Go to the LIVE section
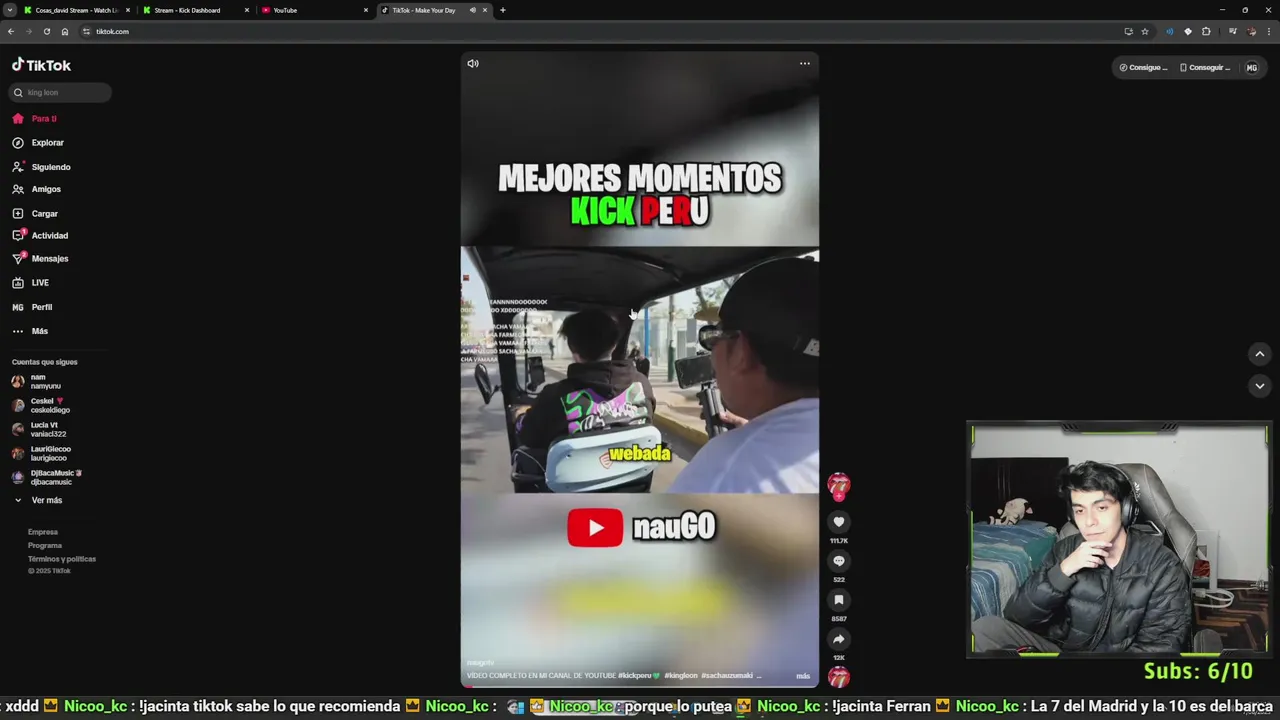This screenshot has height=720, width=1280. click(x=31, y=283)
